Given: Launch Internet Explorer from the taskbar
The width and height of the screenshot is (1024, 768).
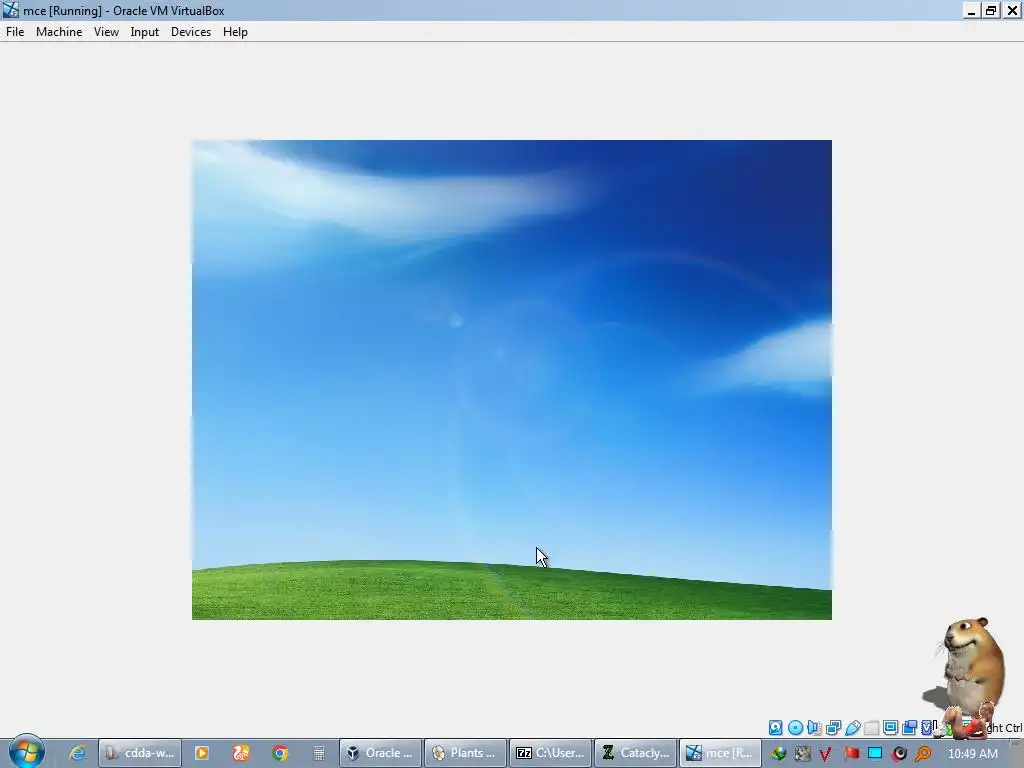Looking at the screenshot, I should click(77, 753).
